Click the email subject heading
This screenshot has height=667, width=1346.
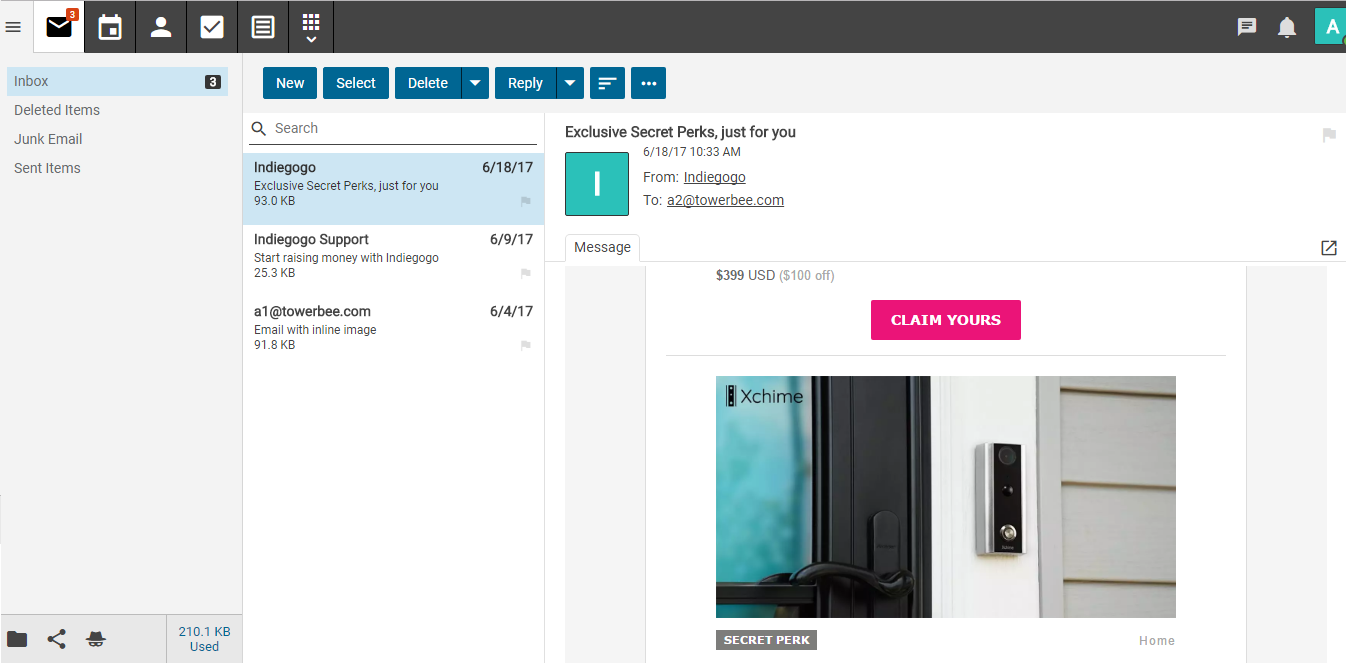pyautogui.click(x=680, y=132)
